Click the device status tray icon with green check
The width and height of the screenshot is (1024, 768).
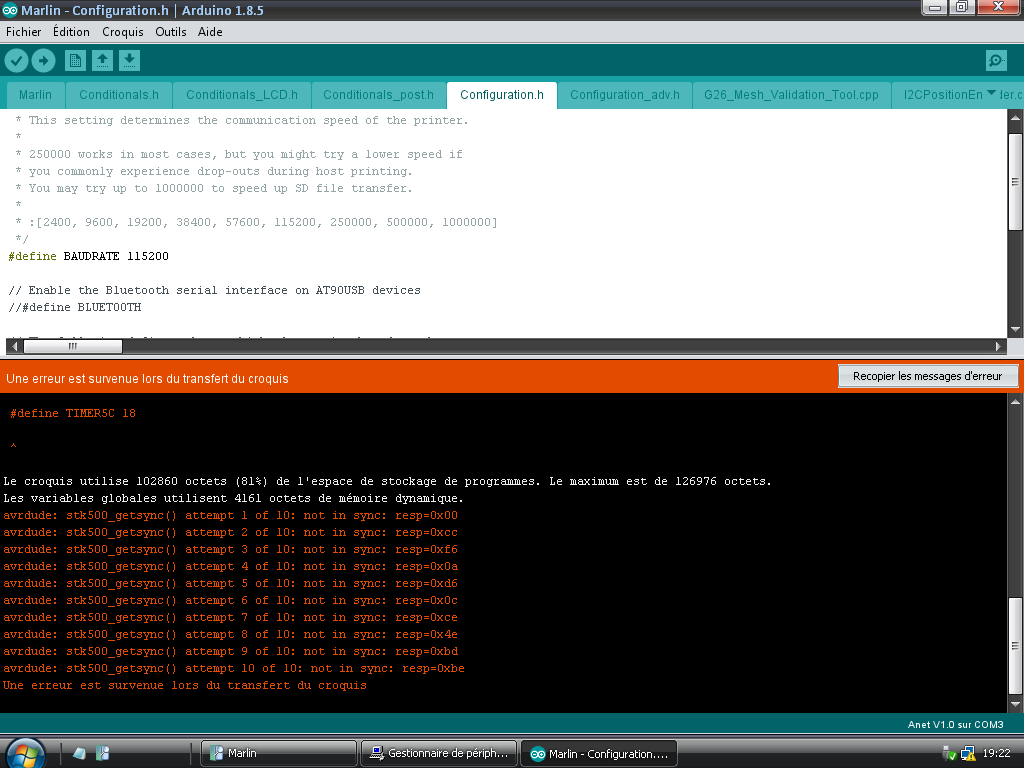pyautogui.click(x=950, y=754)
